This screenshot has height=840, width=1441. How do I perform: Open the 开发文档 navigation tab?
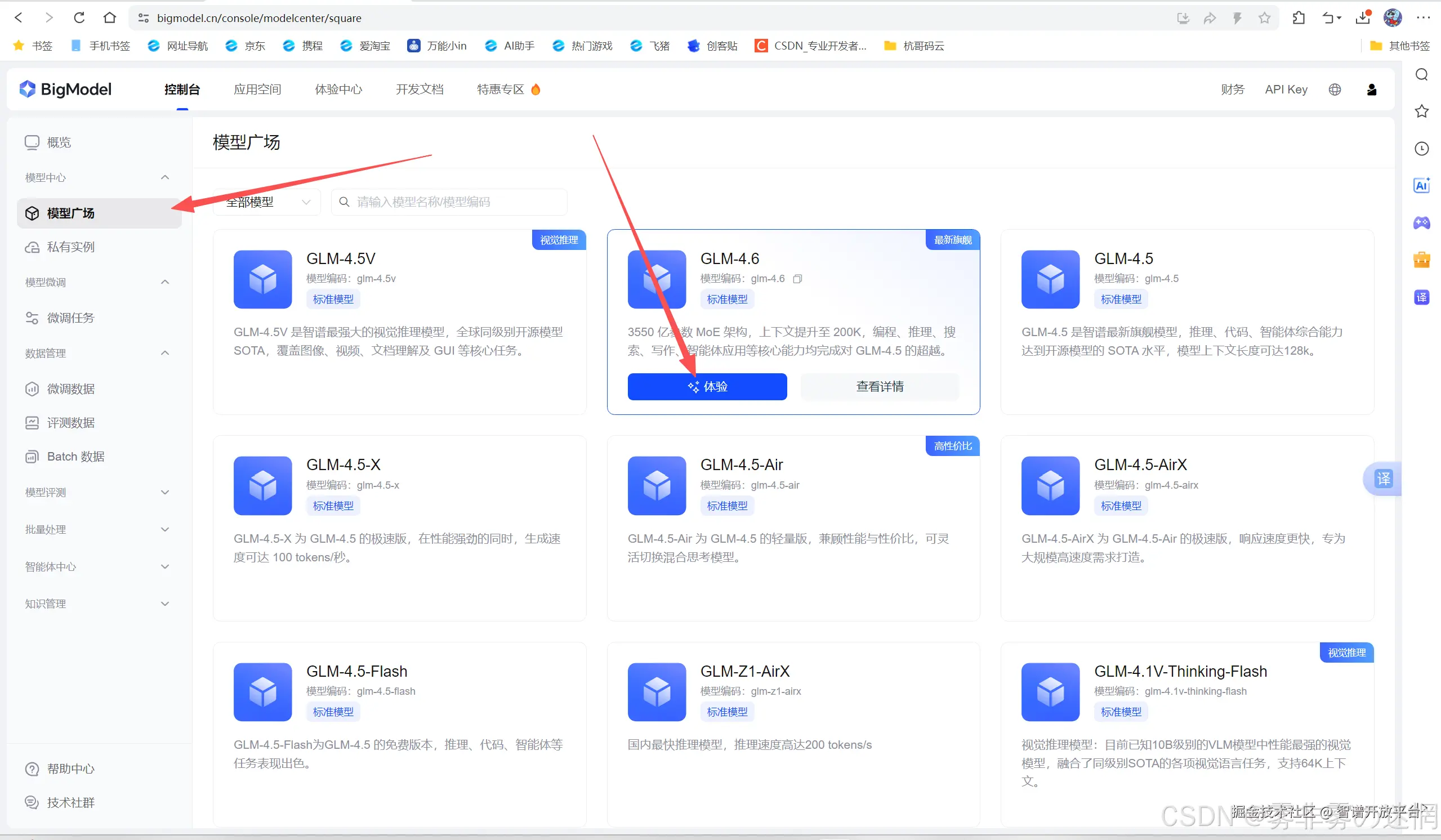[420, 90]
